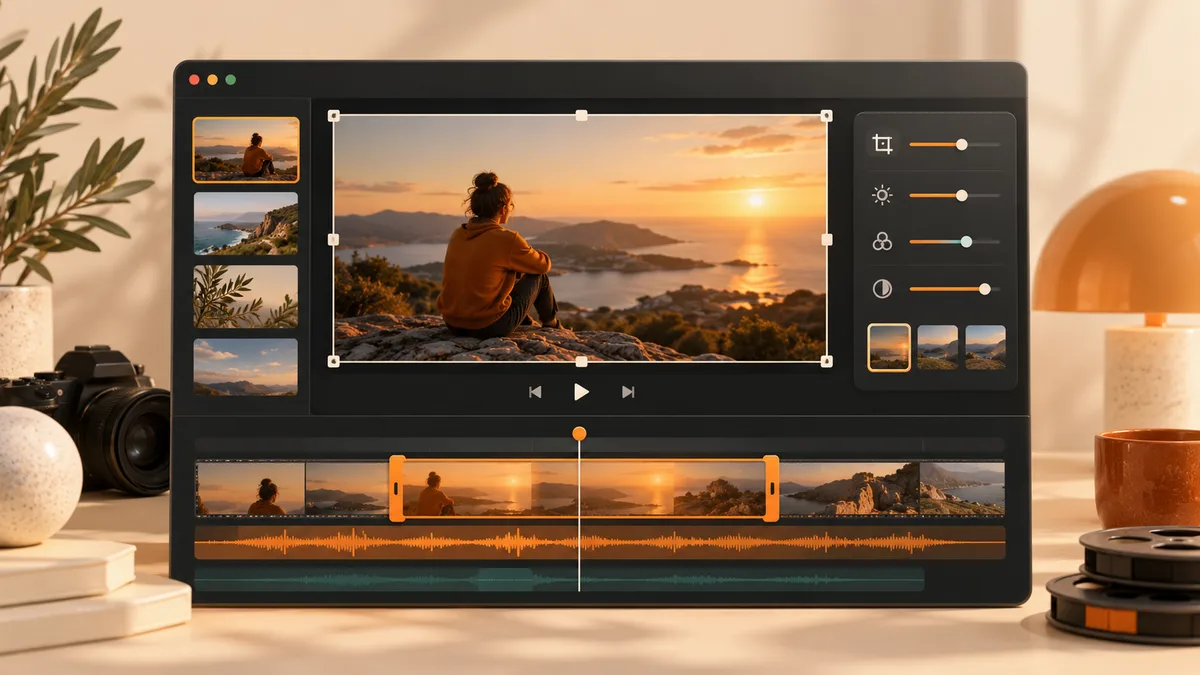
Task: Click the teal audio waveform track
Action: click(560, 579)
